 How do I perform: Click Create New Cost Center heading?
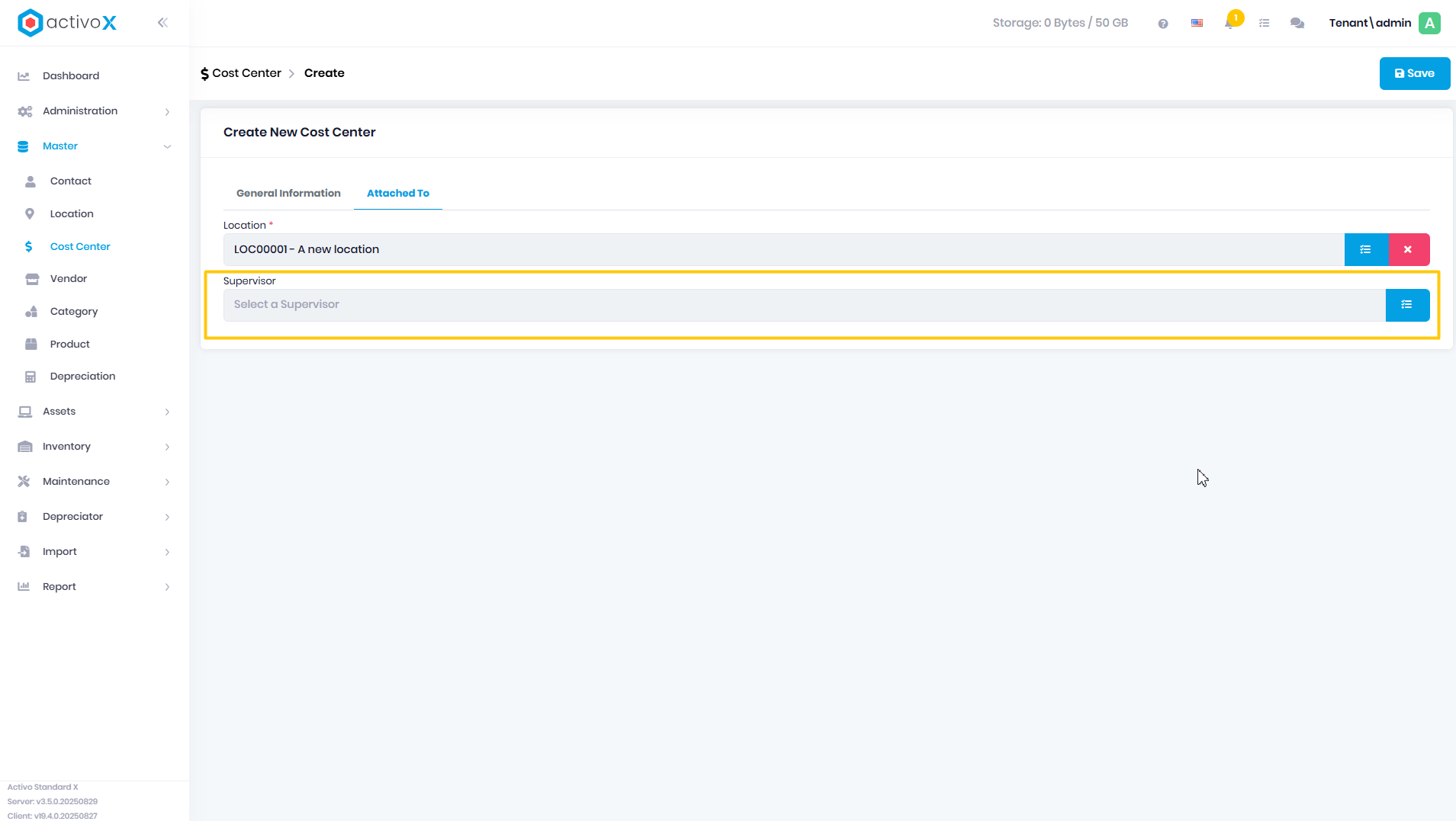300,133
